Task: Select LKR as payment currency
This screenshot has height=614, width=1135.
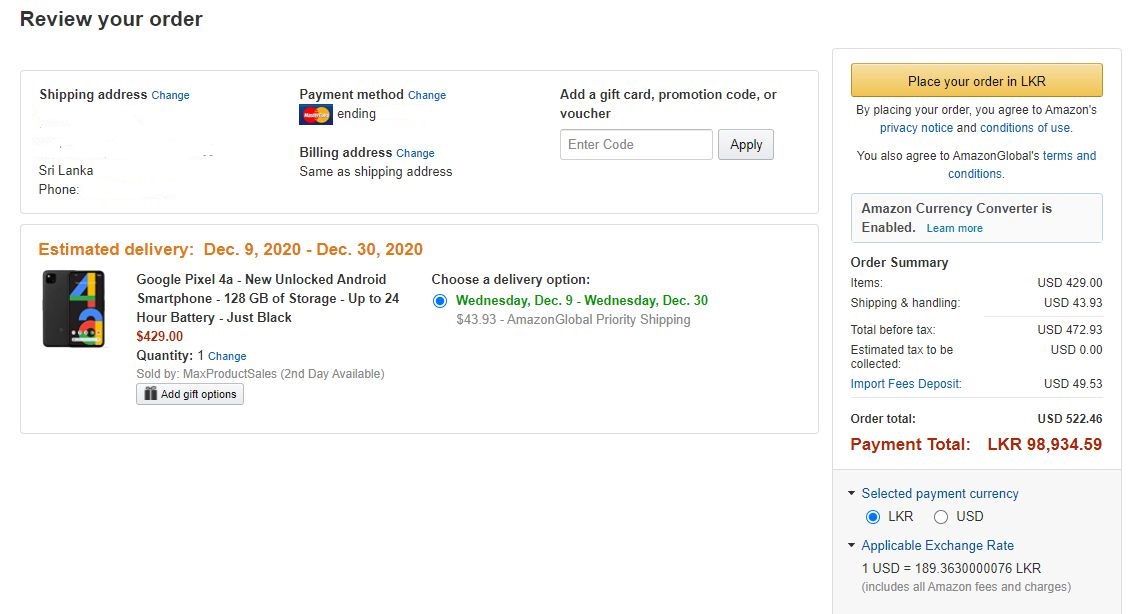Action: [x=873, y=517]
